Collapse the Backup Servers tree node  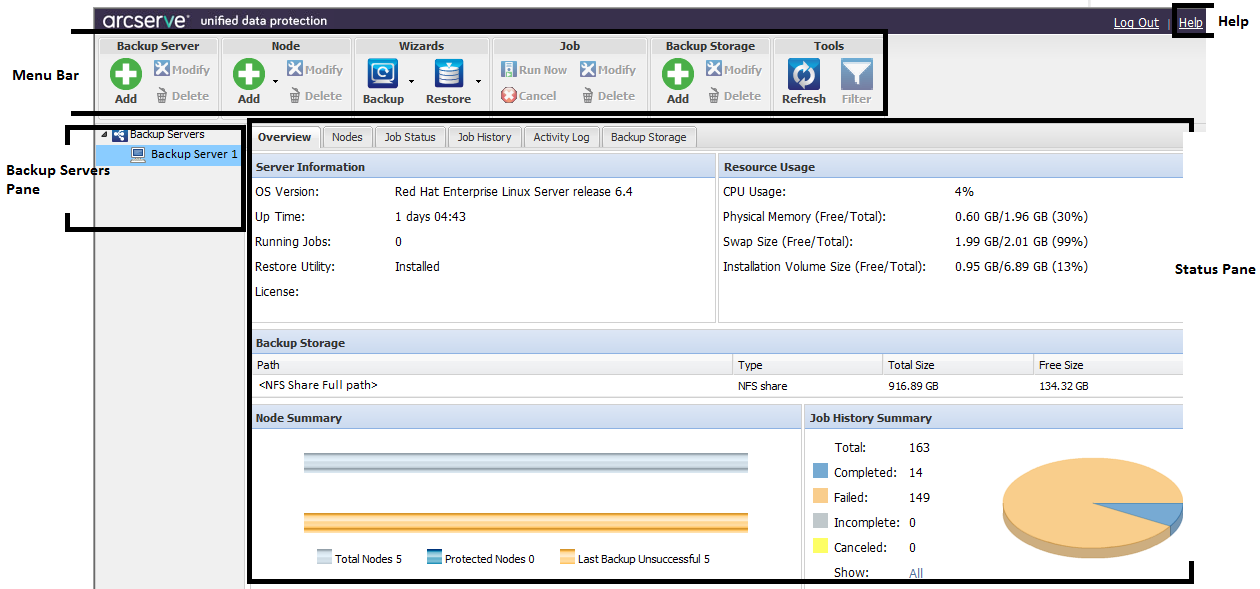(x=104, y=135)
